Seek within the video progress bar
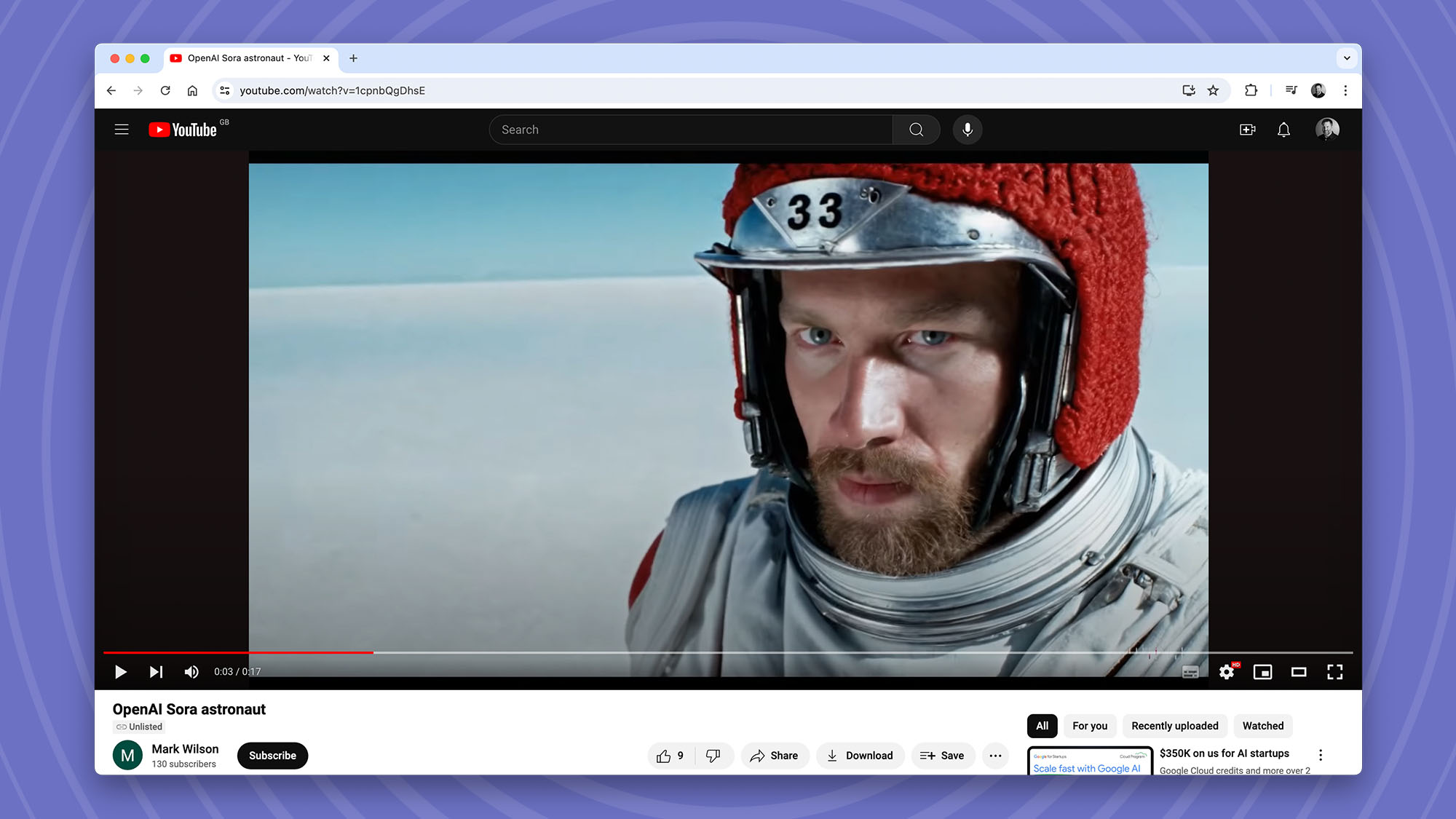 [x=728, y=652]
